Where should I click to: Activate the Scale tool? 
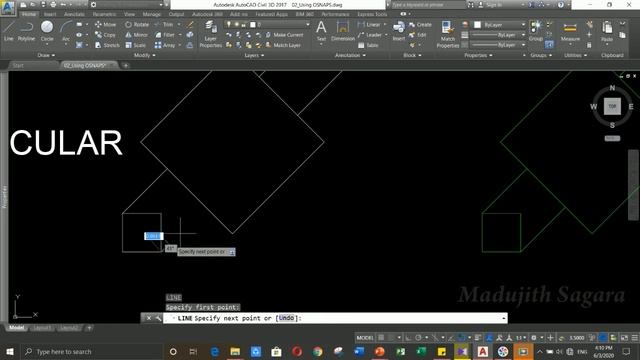136,45
